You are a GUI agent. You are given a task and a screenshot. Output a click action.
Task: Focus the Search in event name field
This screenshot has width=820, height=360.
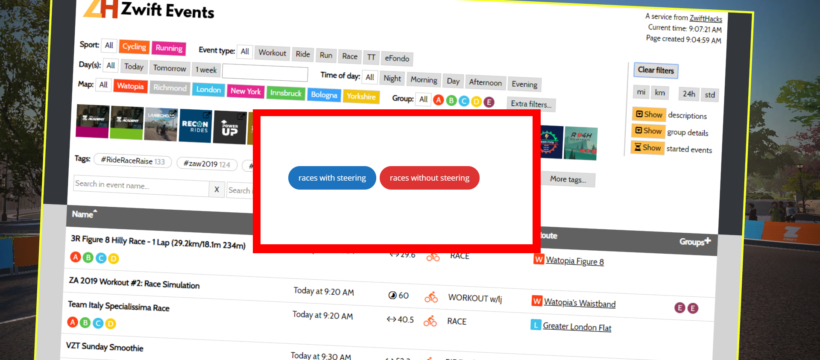[x=141, y=186]
